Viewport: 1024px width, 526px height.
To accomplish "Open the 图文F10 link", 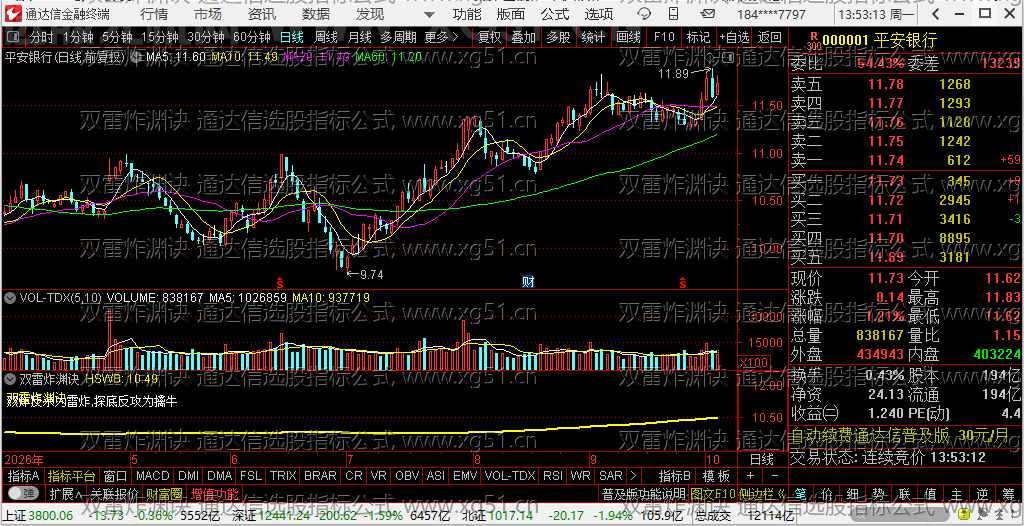I will [712, 493].
